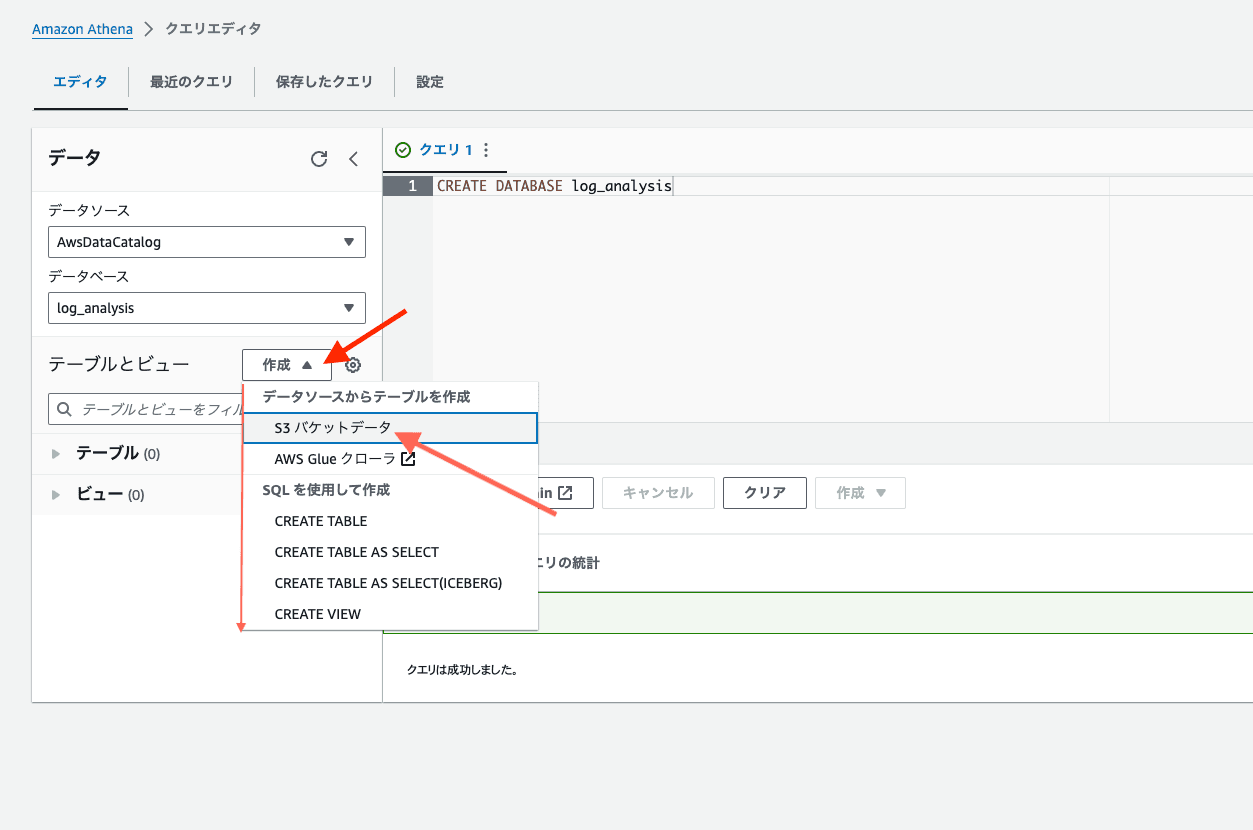This screenshot has height=830, width=1253.
Task: Select CREATE TABLE AS SELECT(ICEBERG)
Action: pos(388,583)
